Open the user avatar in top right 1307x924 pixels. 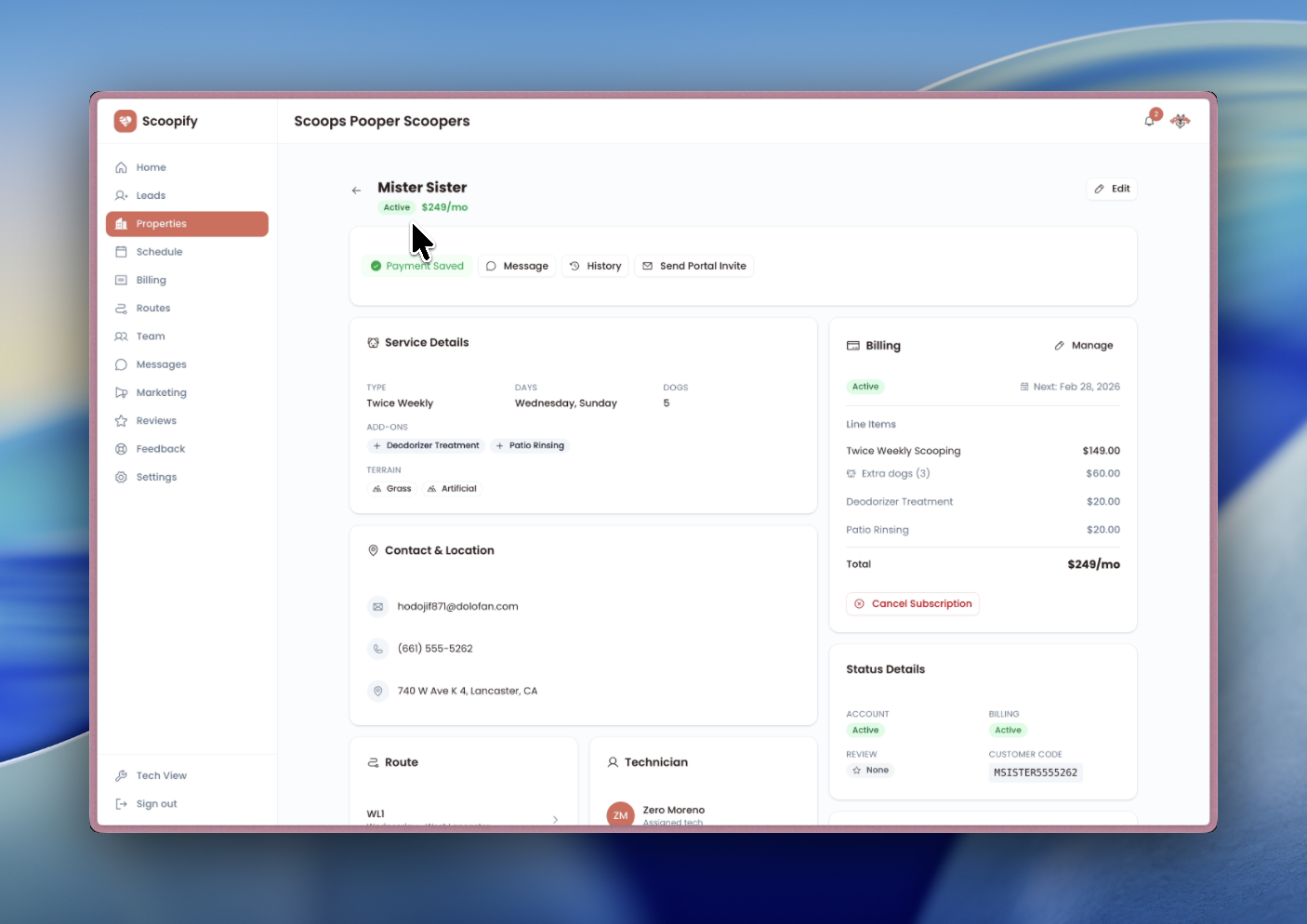coord(1180,121)
